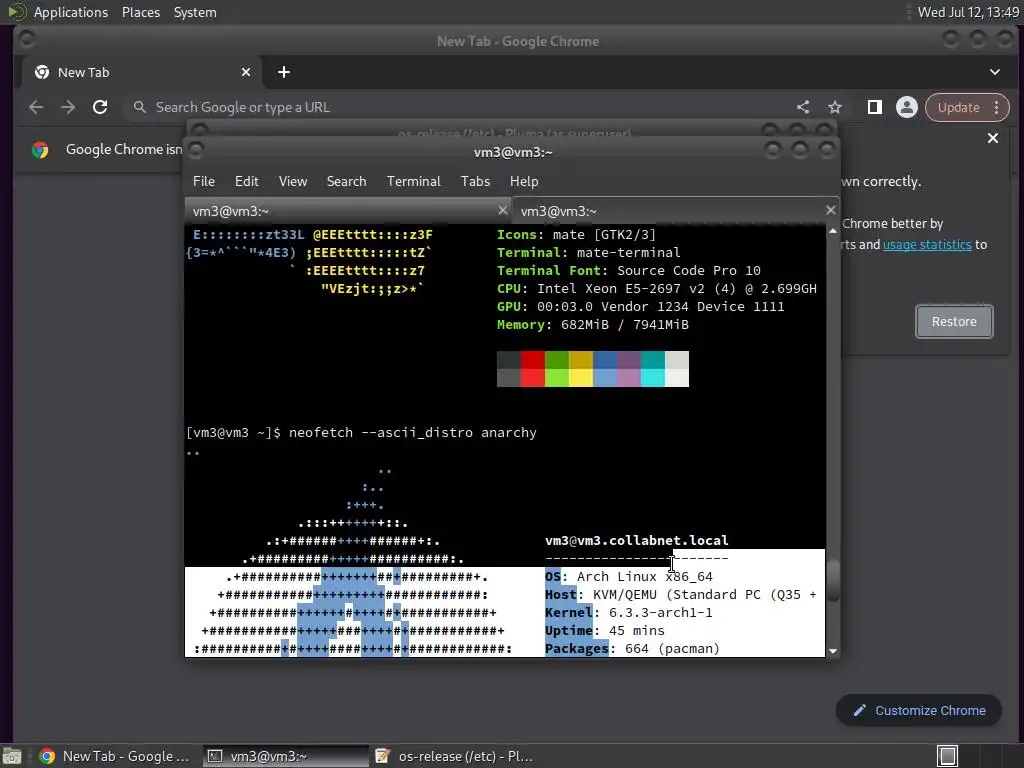Click vm3@vm3.collabnet.local text
The image size is (1024, 768).
[637, 540]
